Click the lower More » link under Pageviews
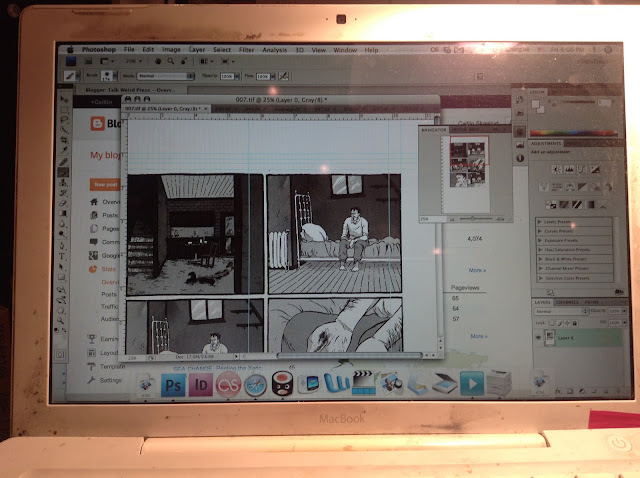The width and height of the screenshot is (640, 478). click(x=479, y=336)
